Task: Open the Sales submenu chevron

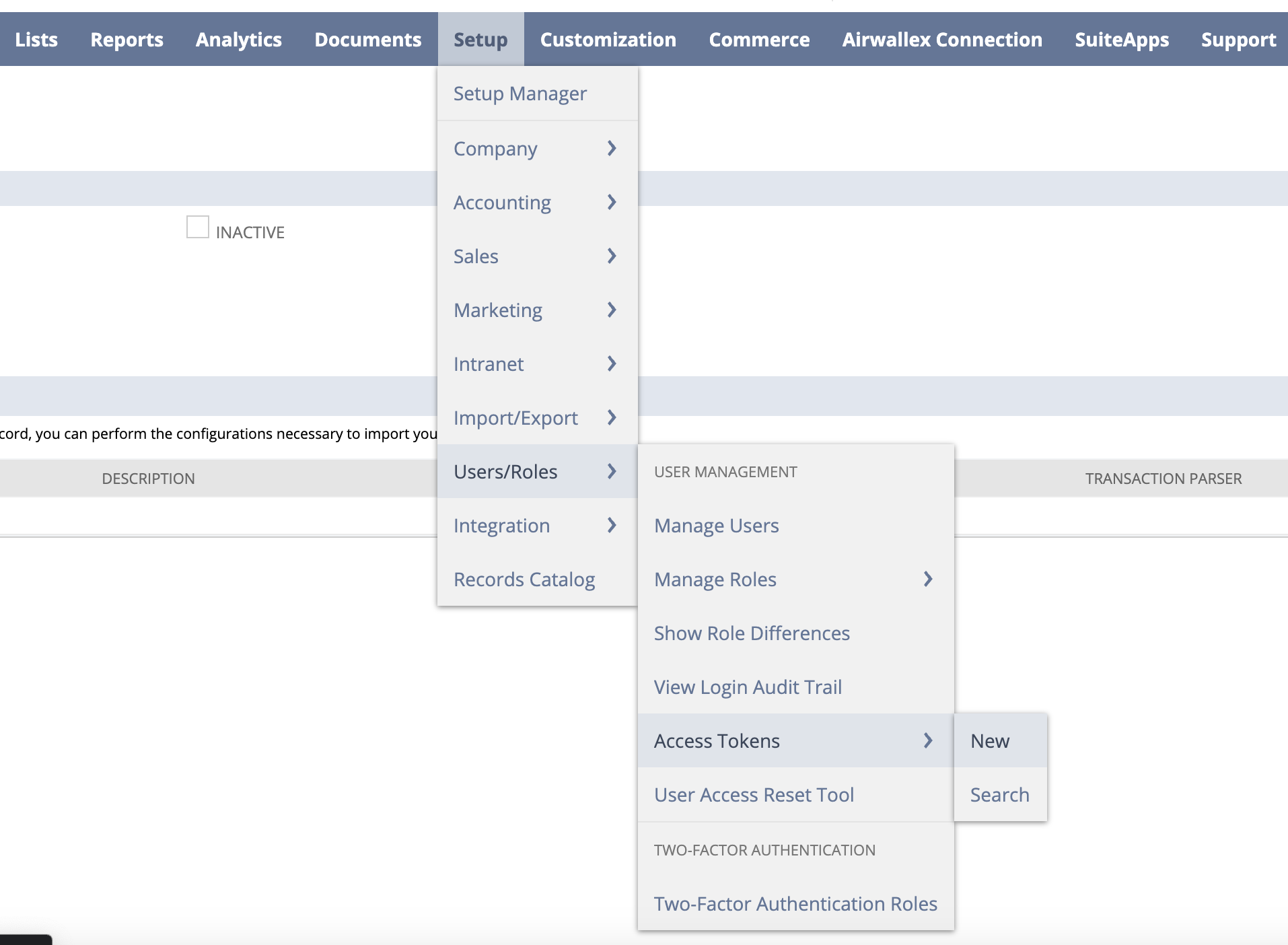Action: tap(611, 256)
